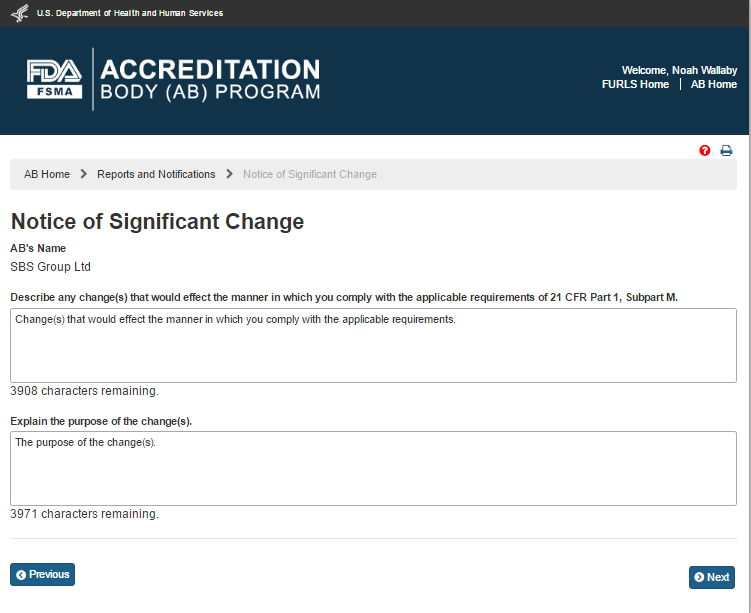Click the Notice of Significant Change breadcrumb
The image size is (751, 613).
(310, 174)
